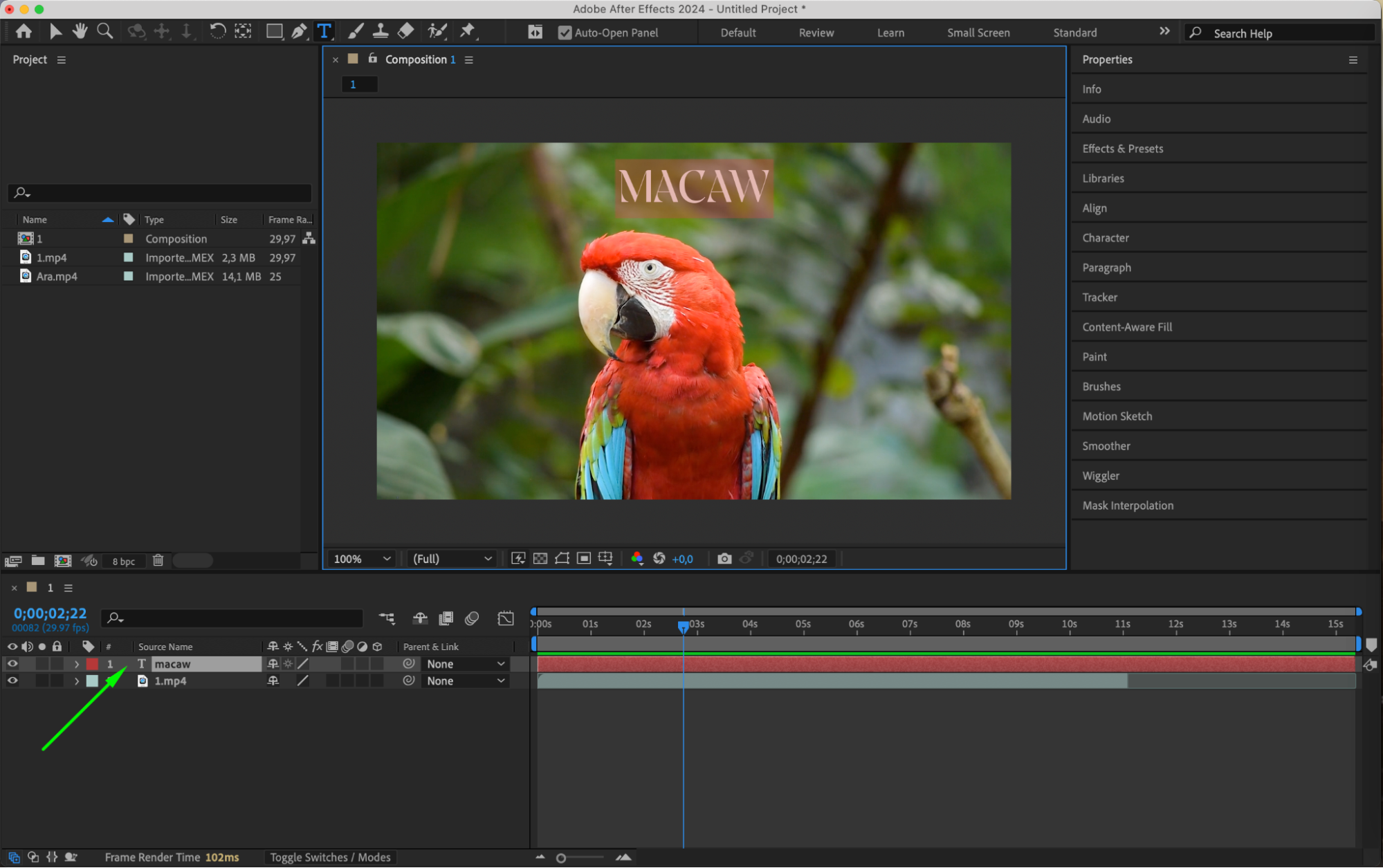Click the snapshot camera icon
Image resolution: width=1383 pixels, height=868 pixels.
[724, 558]
